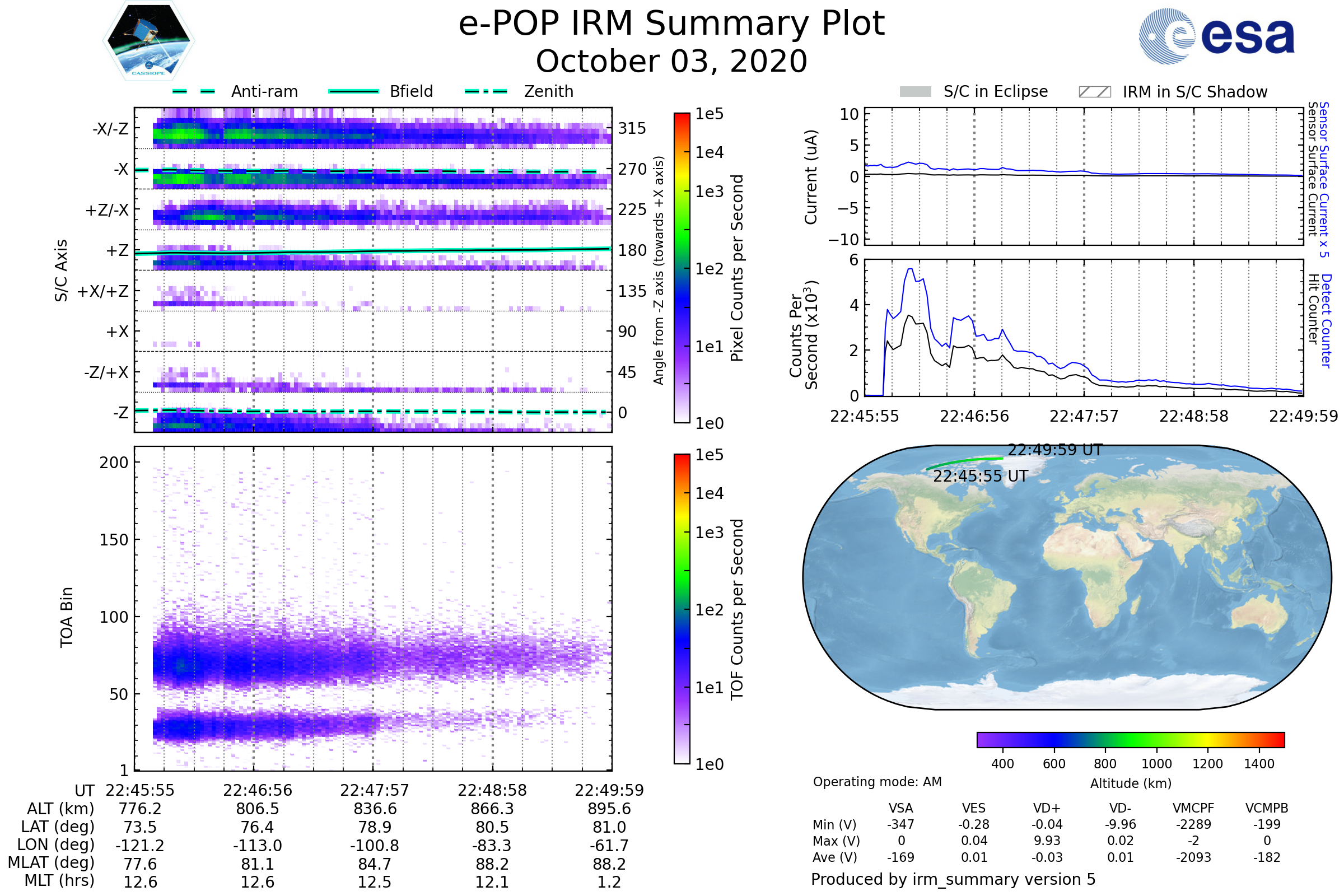Click the Pixel Counts per Second colorbar

pyautogui.click(x=682, y=268)
